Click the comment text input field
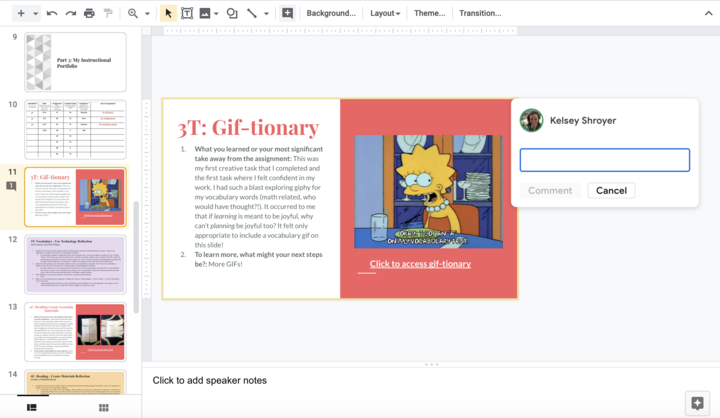720x418 pixels. tap(604, 160)
